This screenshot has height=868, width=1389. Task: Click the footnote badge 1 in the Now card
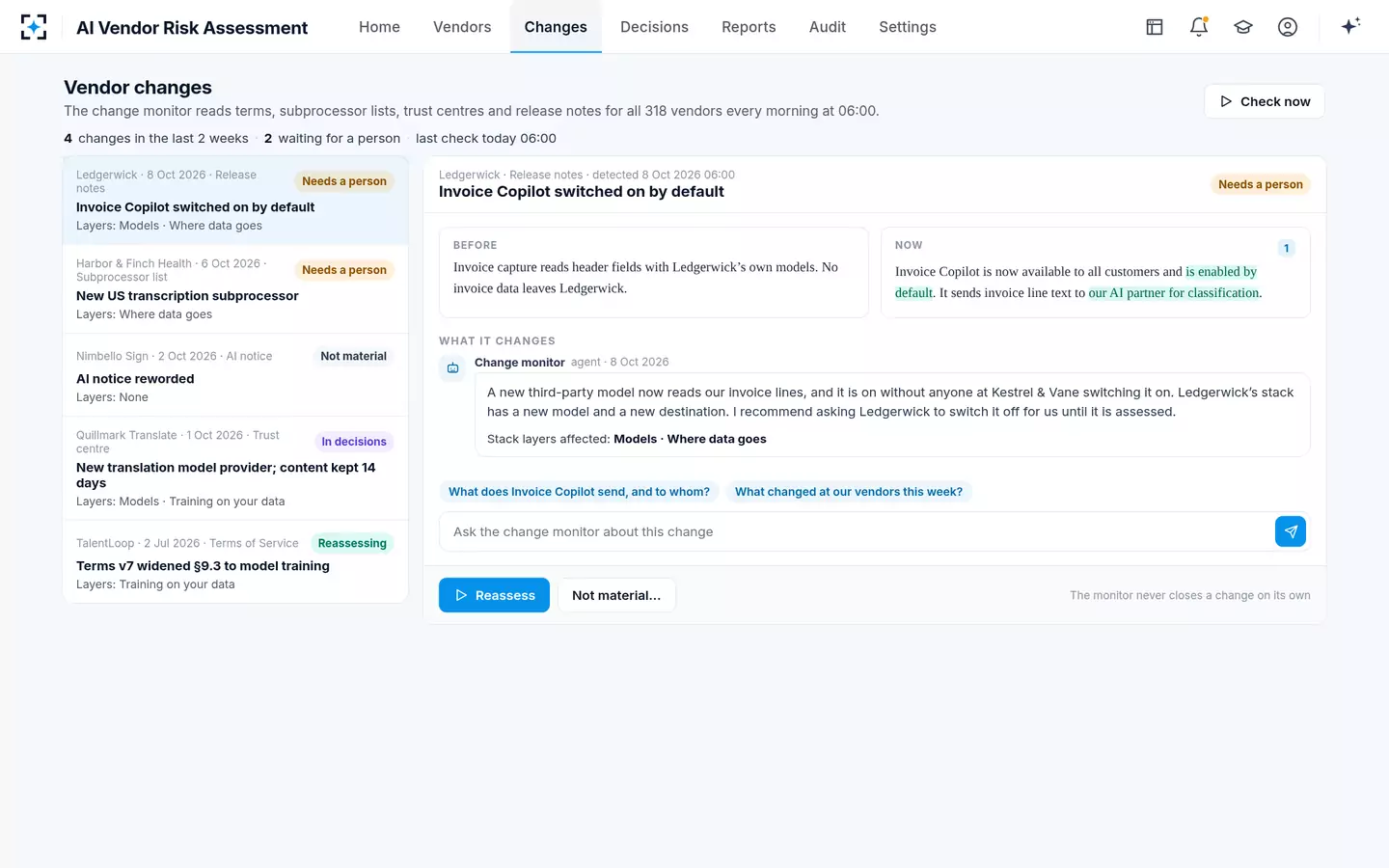click(1286, 248)
